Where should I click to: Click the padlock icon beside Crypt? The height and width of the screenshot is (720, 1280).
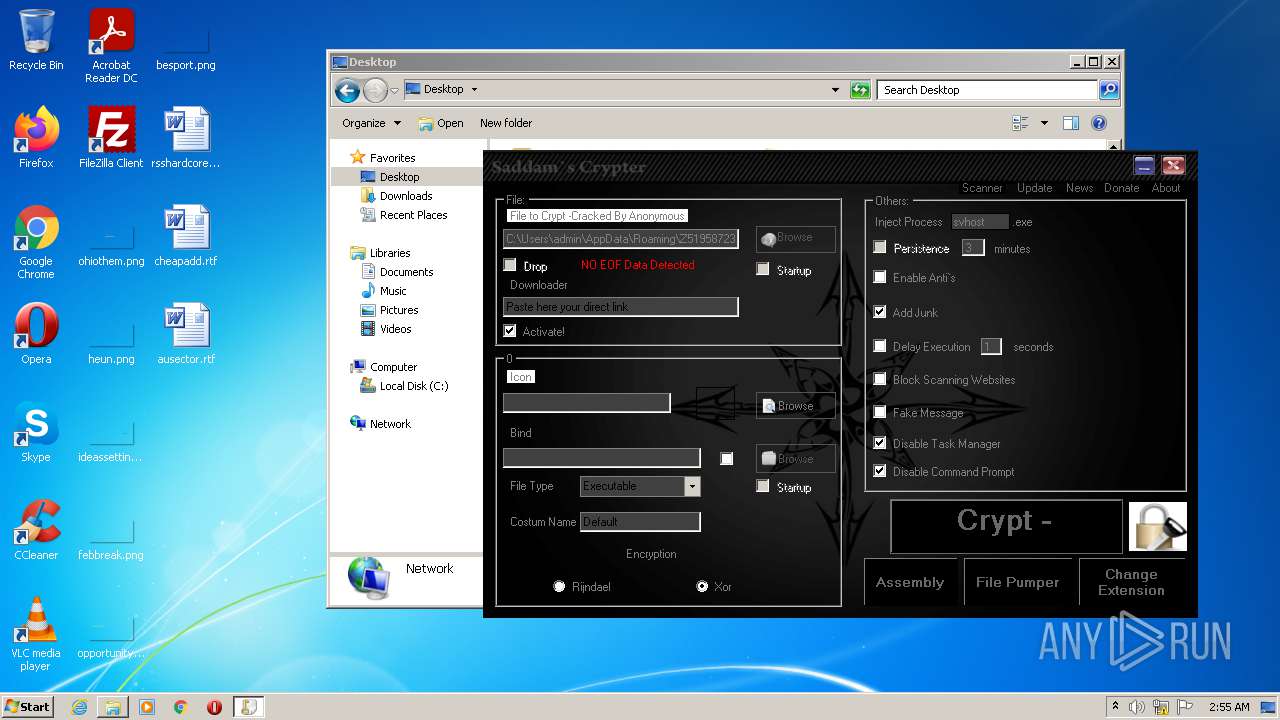coord(1158,526)
